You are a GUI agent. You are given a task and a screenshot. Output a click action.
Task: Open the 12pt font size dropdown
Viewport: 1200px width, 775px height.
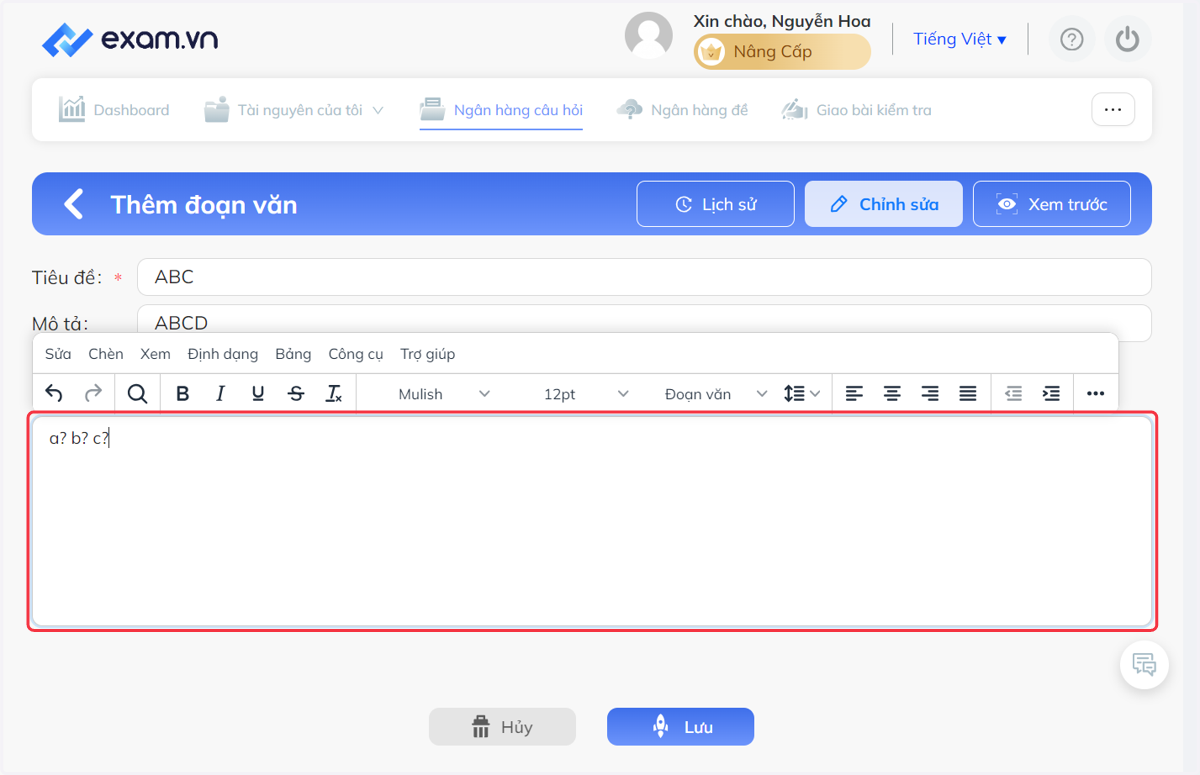coord(585,394)
